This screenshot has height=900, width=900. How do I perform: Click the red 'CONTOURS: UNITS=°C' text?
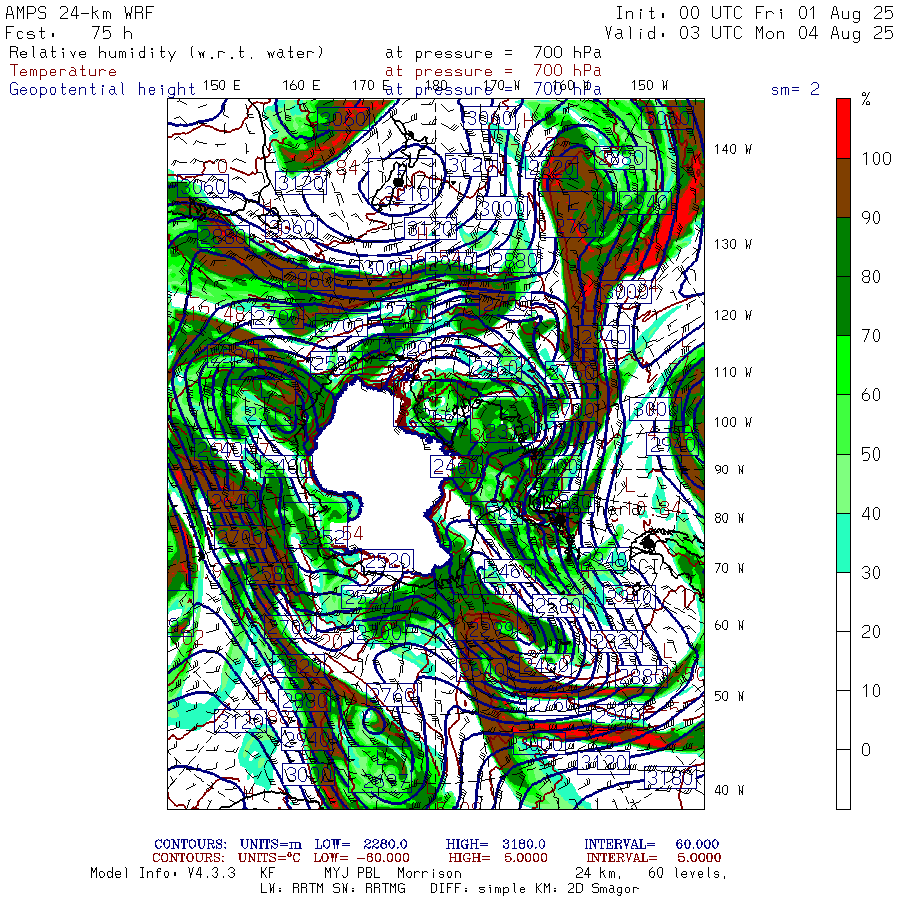[226, 858]
